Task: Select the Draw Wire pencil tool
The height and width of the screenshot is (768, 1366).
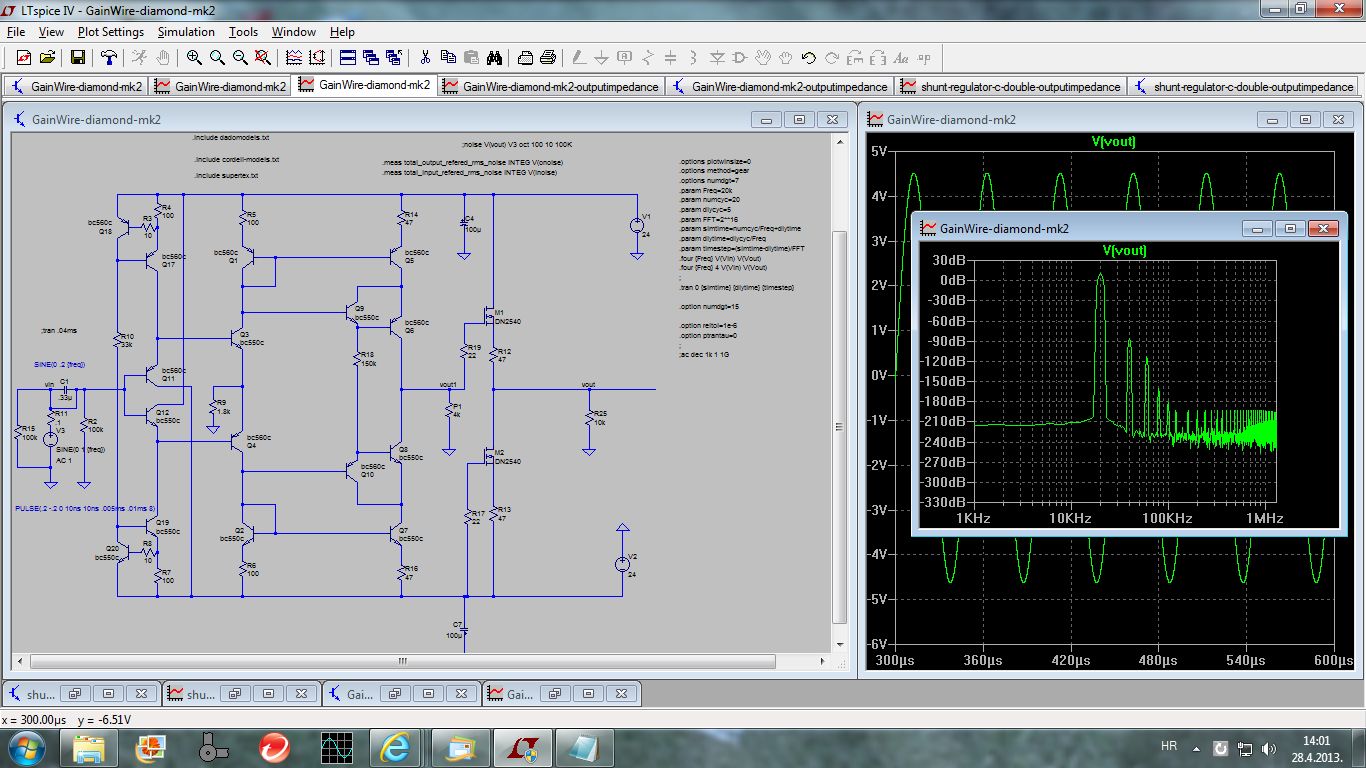Action: 579,58
